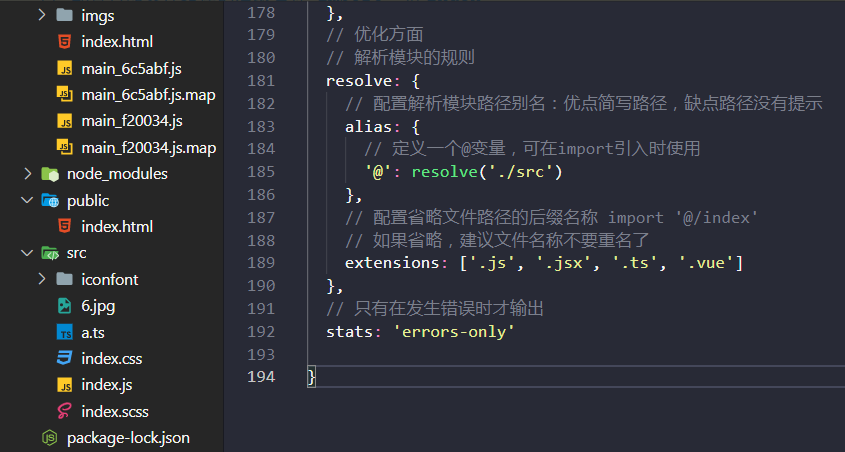Click the map file icon of main_f20034.js.map
The width and height of the screenshot is (845, 452).
coord(65,147)
